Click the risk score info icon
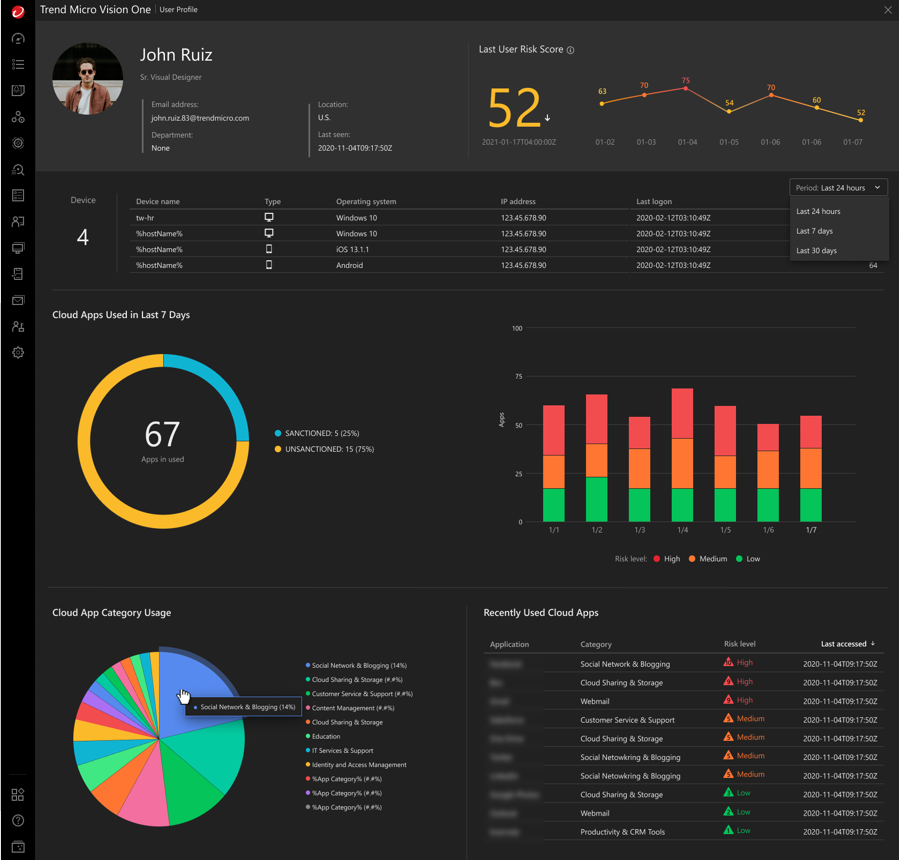The height and width of the screenshot is (860, 899). tap(570, 50)
